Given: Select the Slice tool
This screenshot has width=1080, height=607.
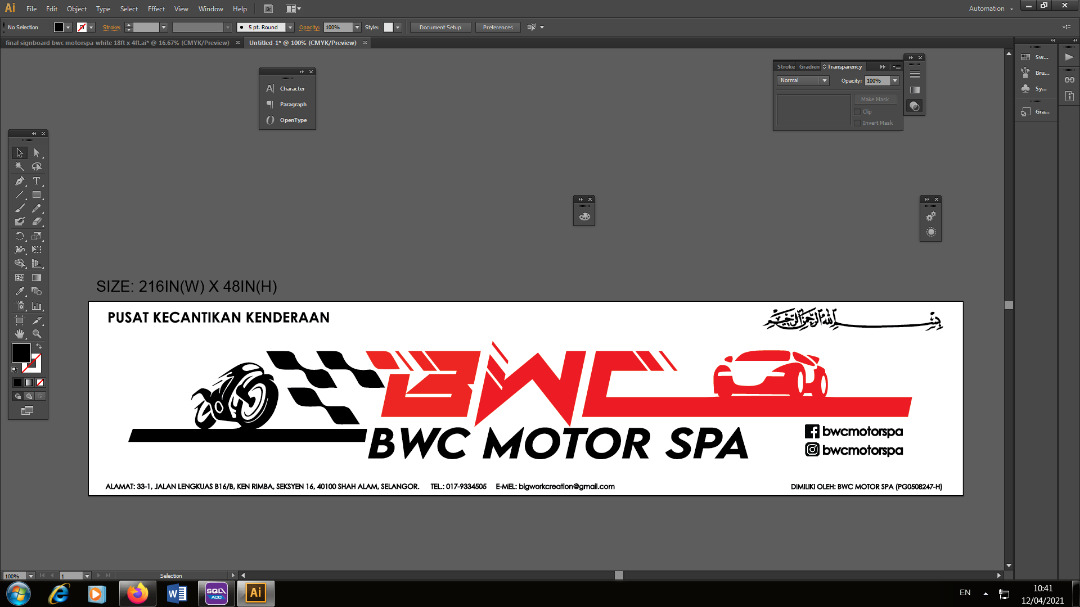Looking at the screenshot, I should [x=37, y=320].
